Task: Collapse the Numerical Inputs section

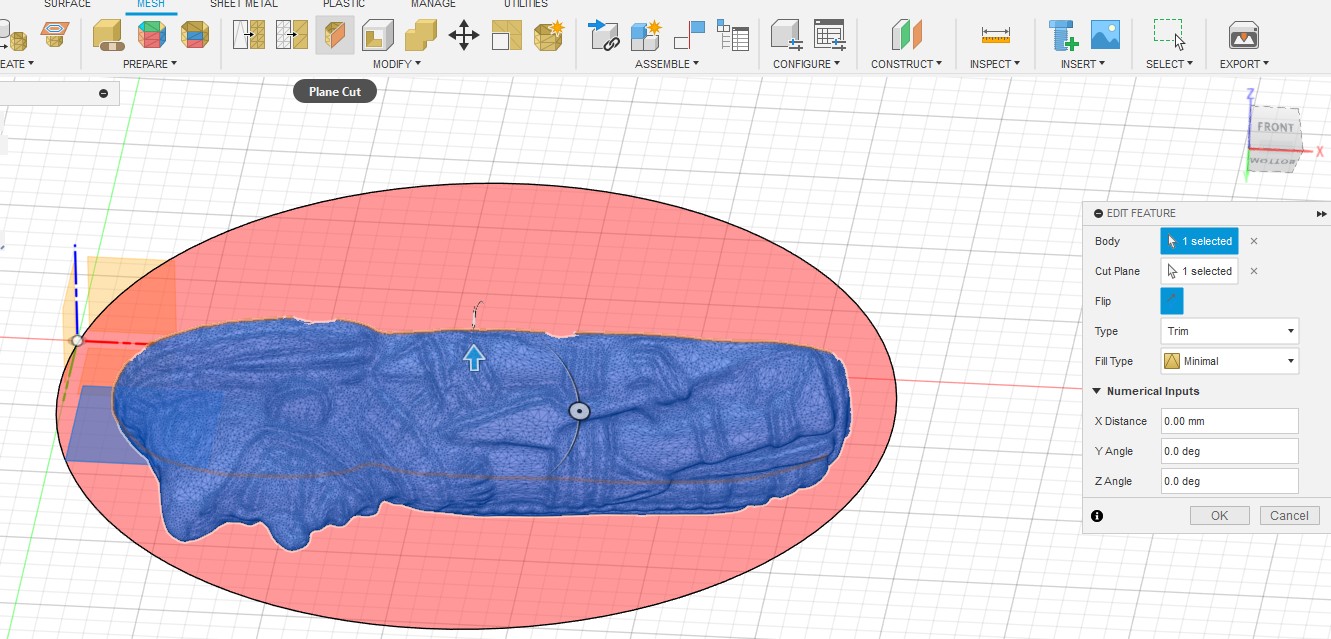Action: [x=1097, y=391]
